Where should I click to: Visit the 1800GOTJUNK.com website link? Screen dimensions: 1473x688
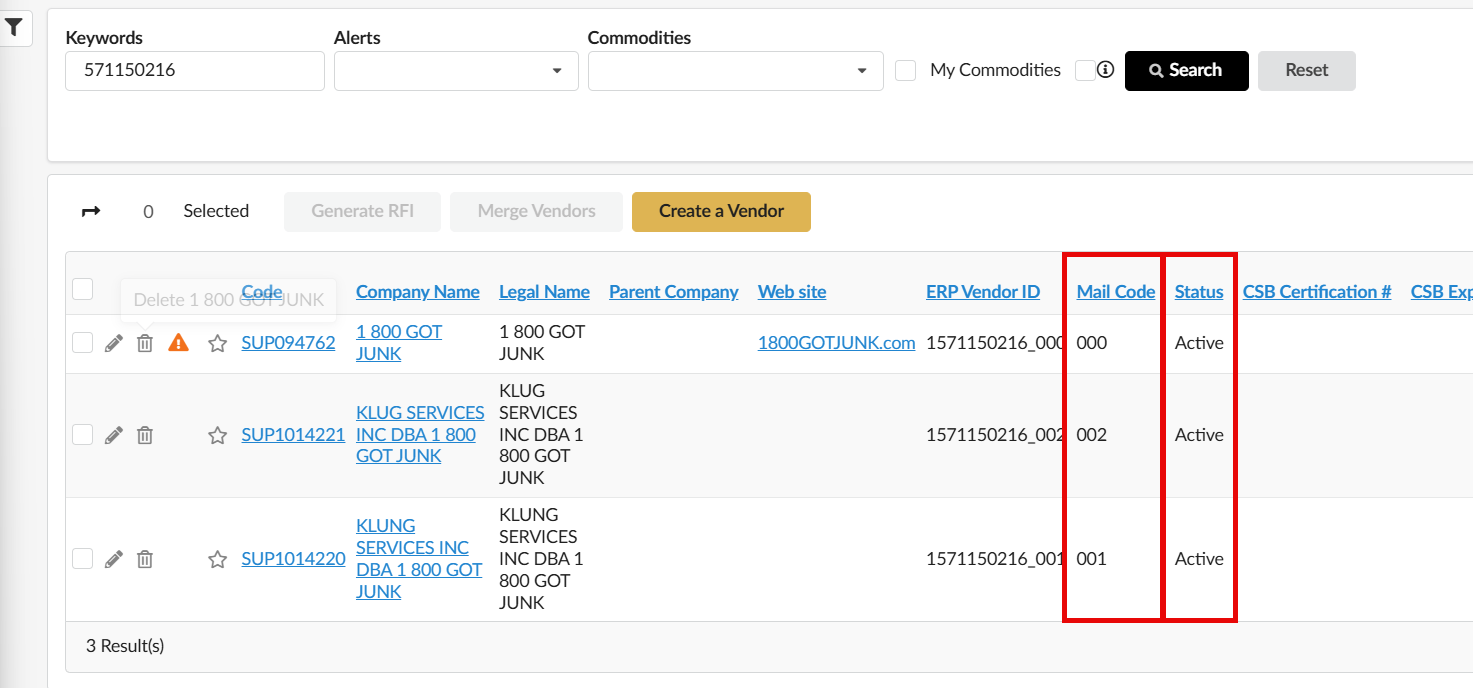(837, 343)
